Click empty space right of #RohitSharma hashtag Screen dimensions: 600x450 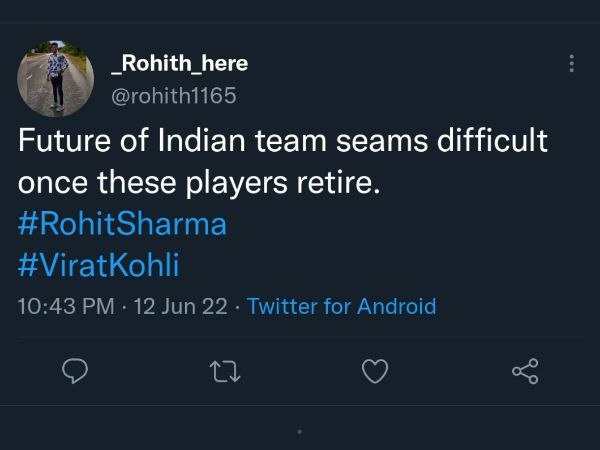(400, 225)
